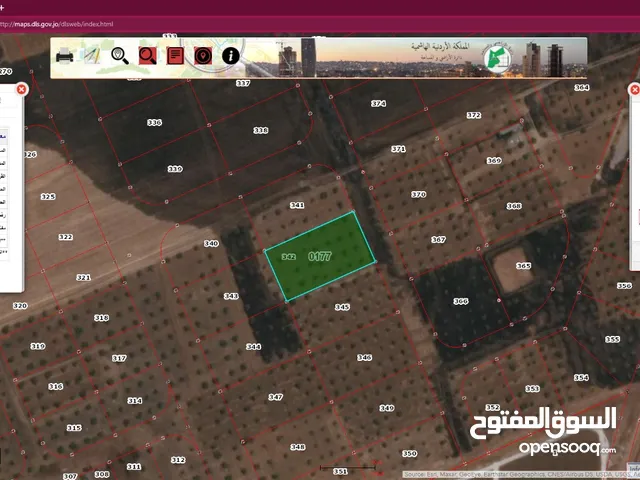Click parcel label 364
Screen dimensions: 640x480
point(582,87)
